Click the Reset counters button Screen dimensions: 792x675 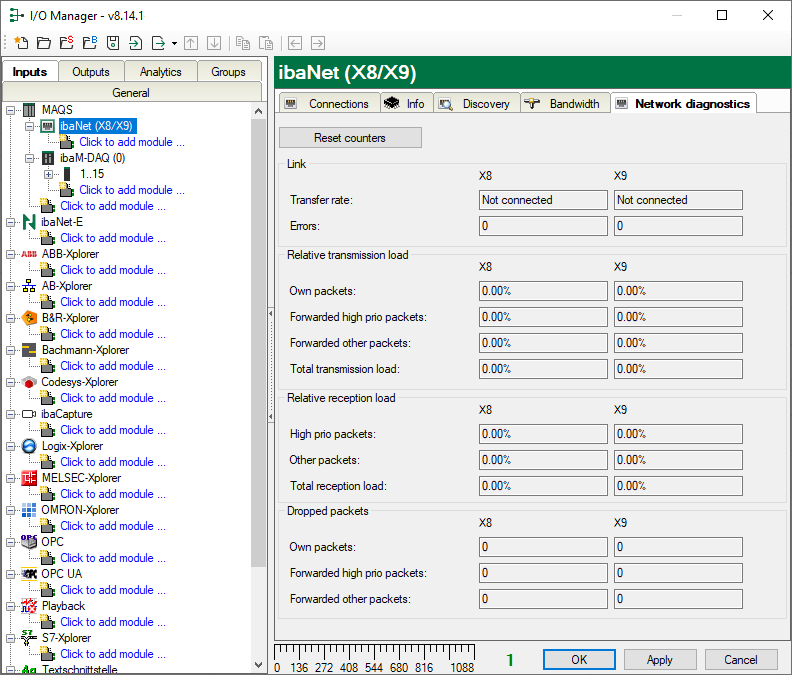point(350,137)
